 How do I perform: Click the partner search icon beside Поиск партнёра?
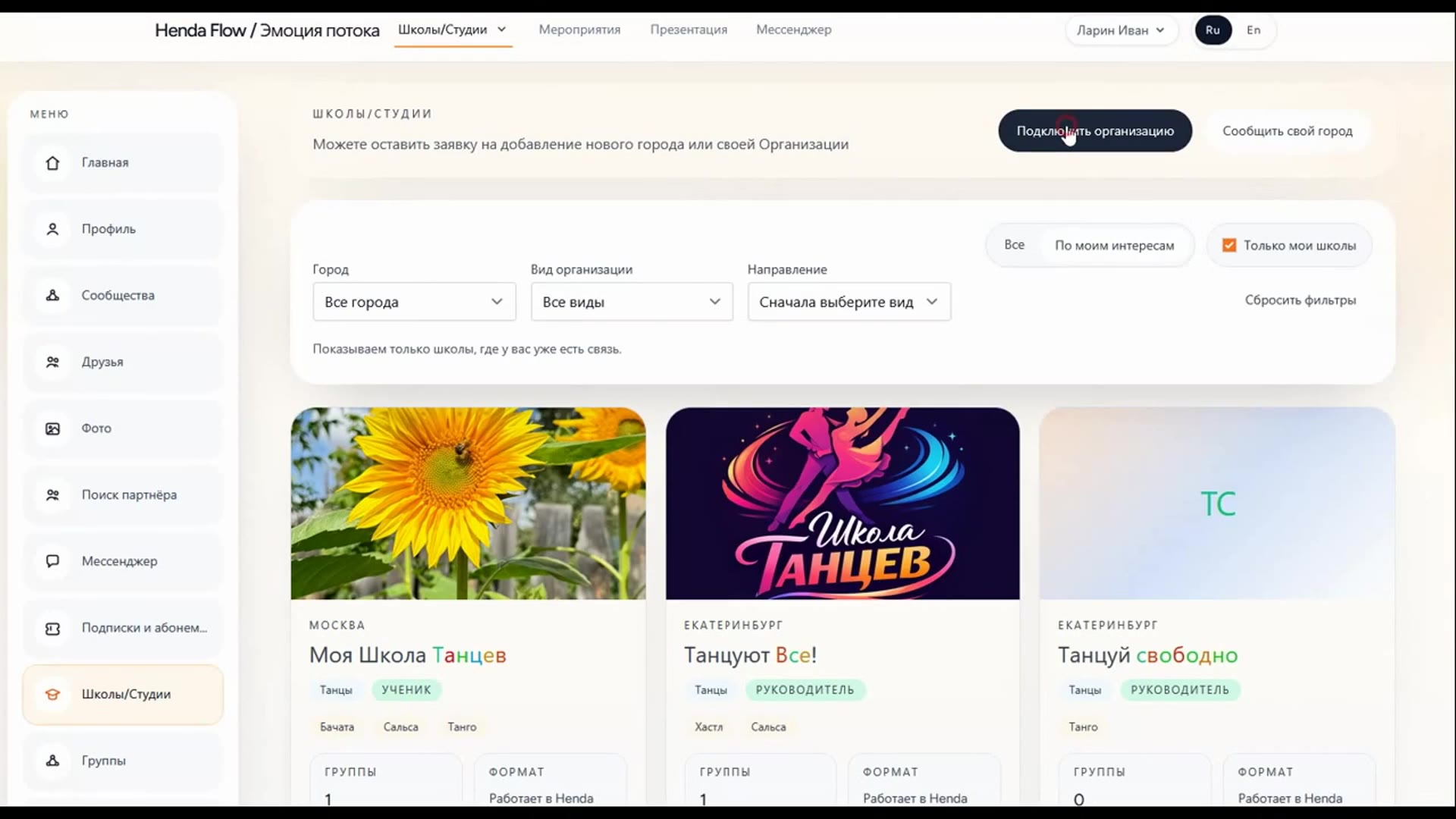tap(52, 495)
